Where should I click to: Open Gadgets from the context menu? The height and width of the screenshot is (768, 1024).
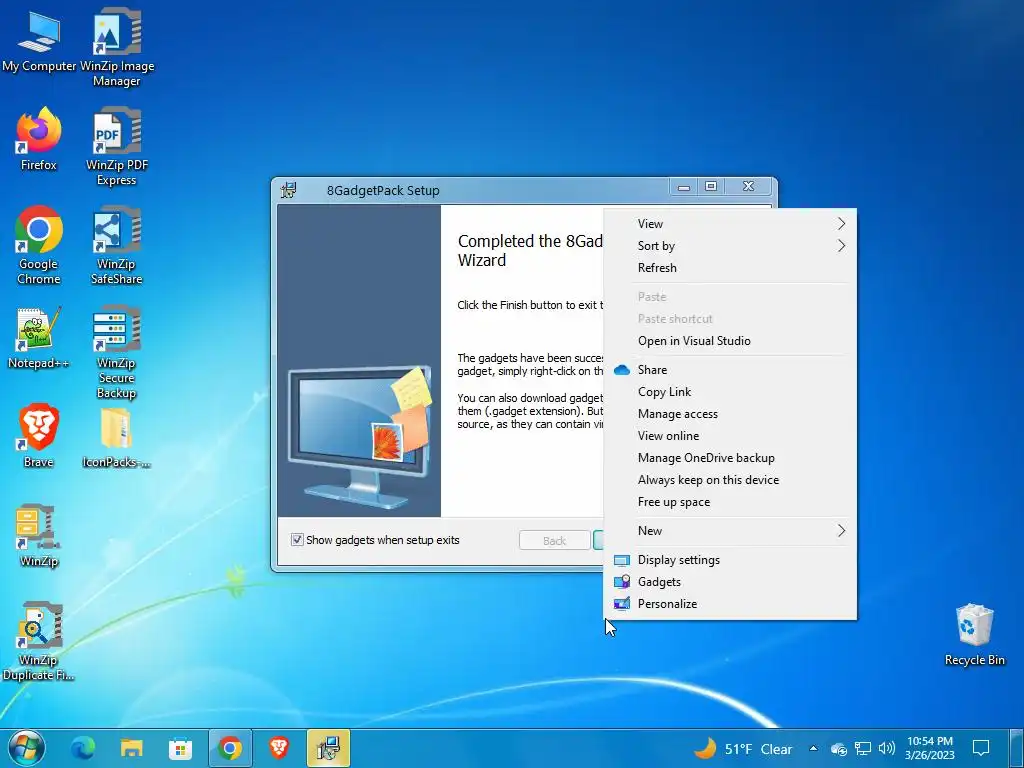(730, 582)
